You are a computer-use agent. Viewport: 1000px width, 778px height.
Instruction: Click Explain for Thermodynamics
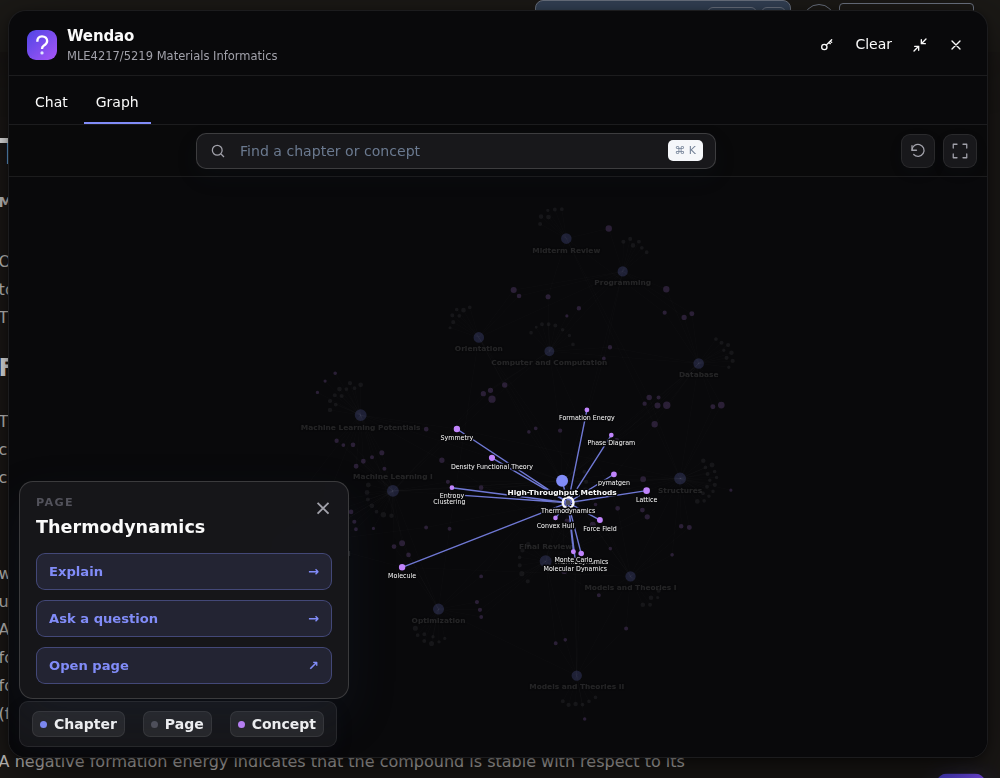pyautogui.click(x=184, y=571)
